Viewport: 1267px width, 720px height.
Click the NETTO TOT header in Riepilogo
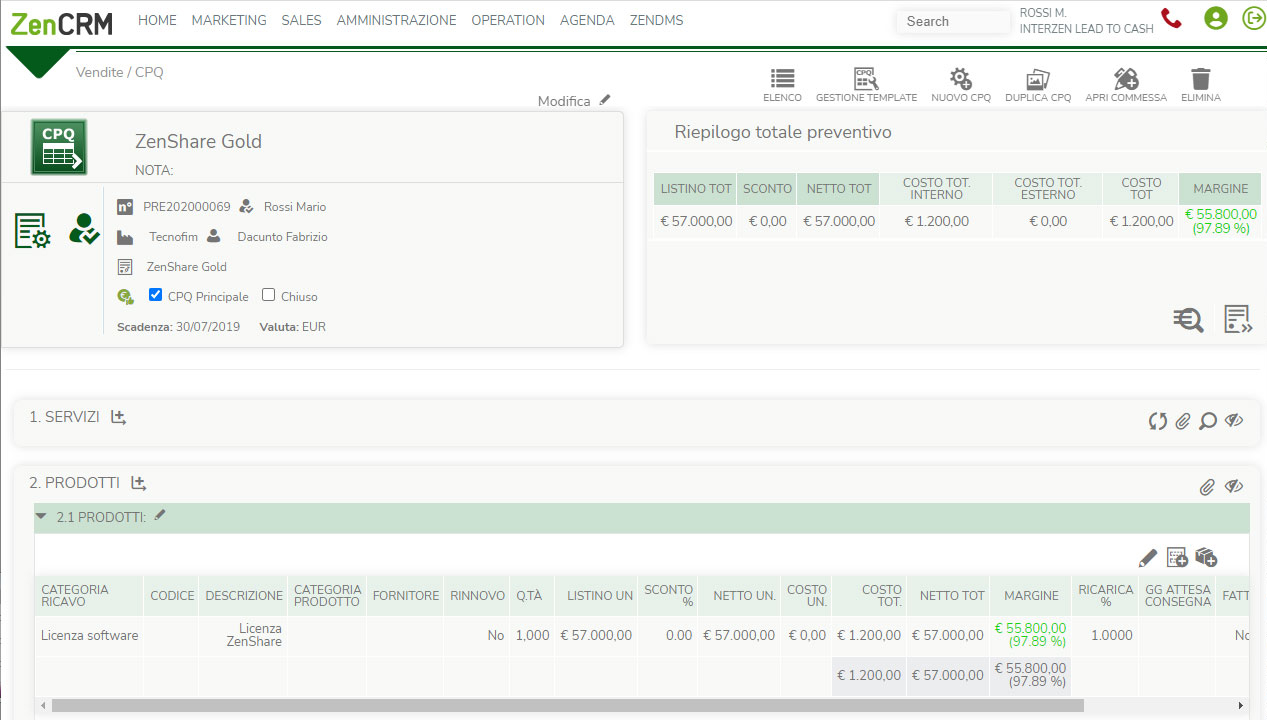point(839,188)
